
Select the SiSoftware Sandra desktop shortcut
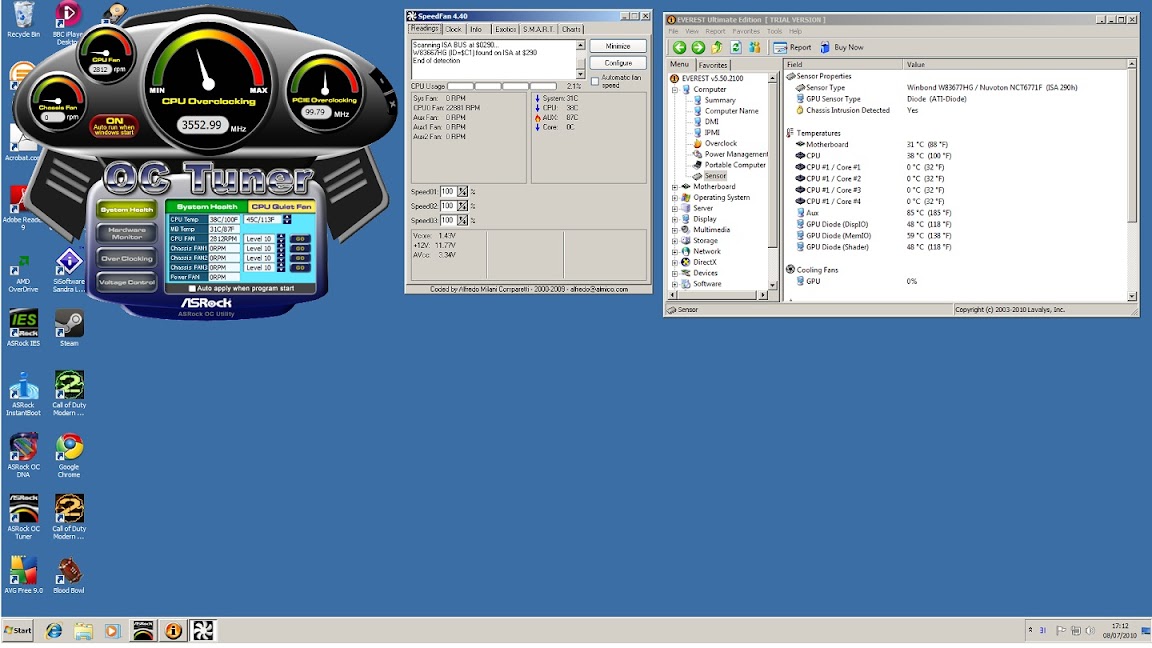[x=69, y=270]
